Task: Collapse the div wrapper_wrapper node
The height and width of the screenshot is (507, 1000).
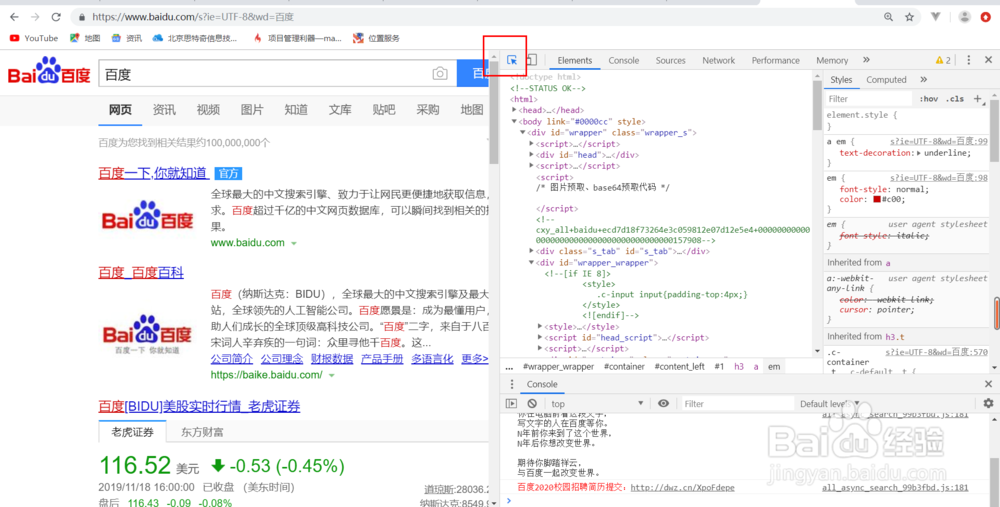Action: click(x=531, y=262)
